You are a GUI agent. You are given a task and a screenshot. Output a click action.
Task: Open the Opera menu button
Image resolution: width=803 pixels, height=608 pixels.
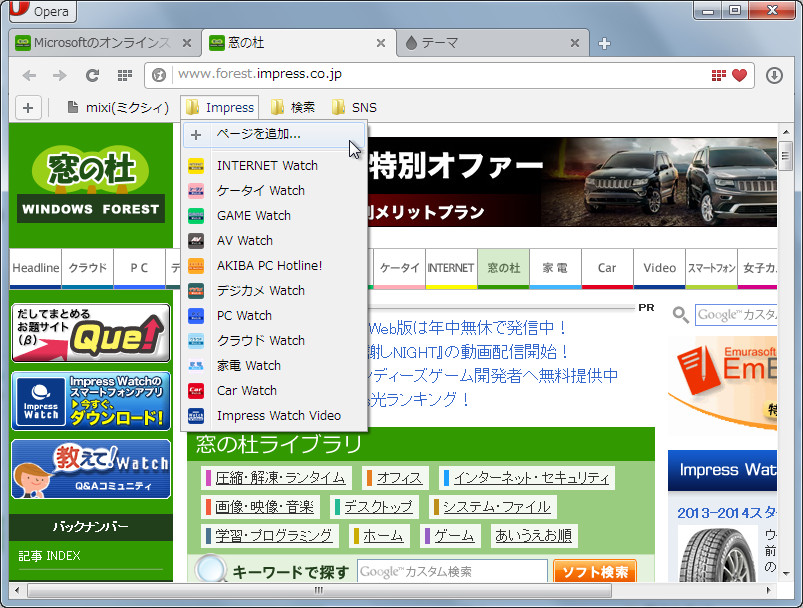[41, 11]
